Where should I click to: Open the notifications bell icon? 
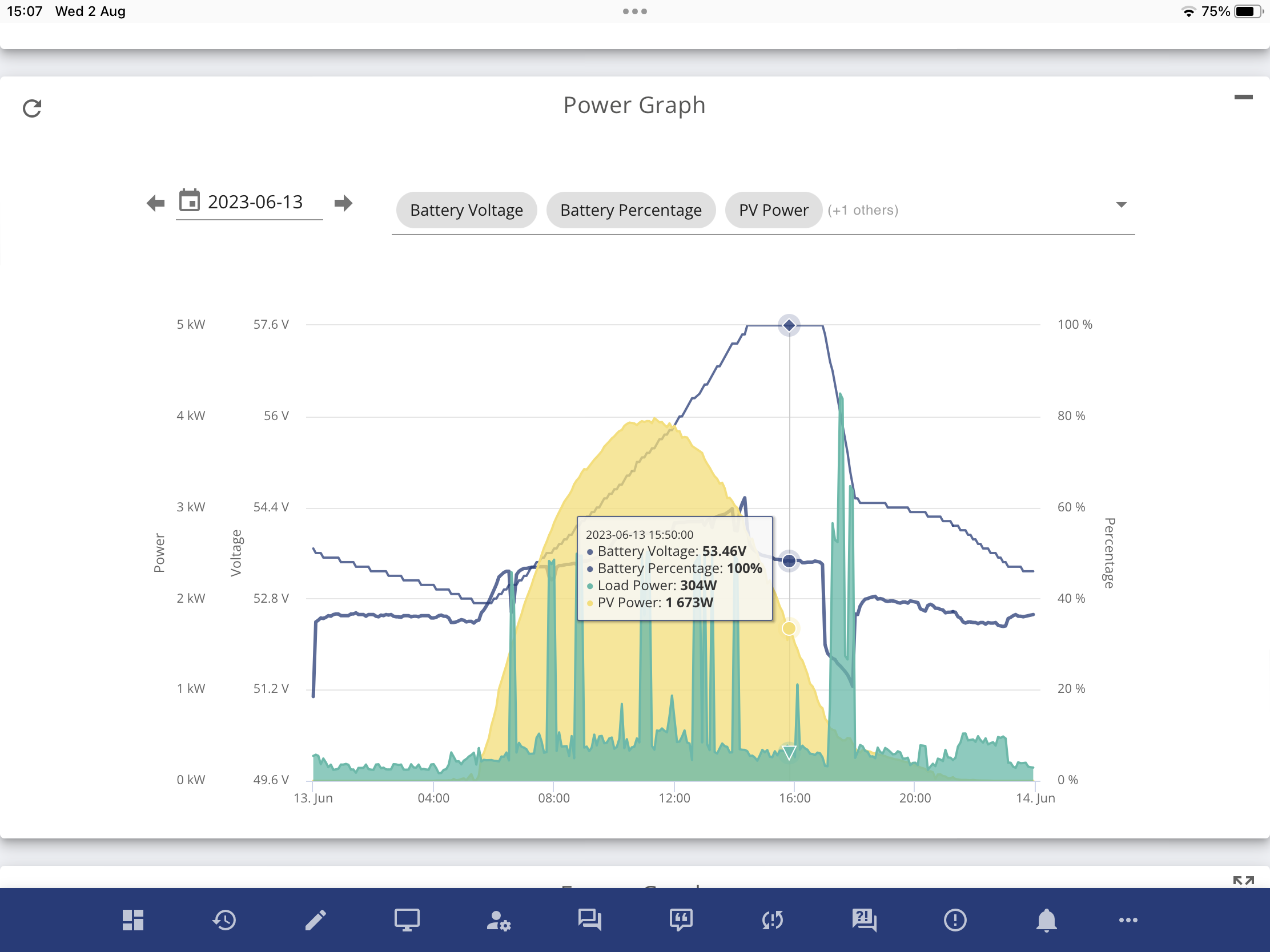(x=1046, y=921)
